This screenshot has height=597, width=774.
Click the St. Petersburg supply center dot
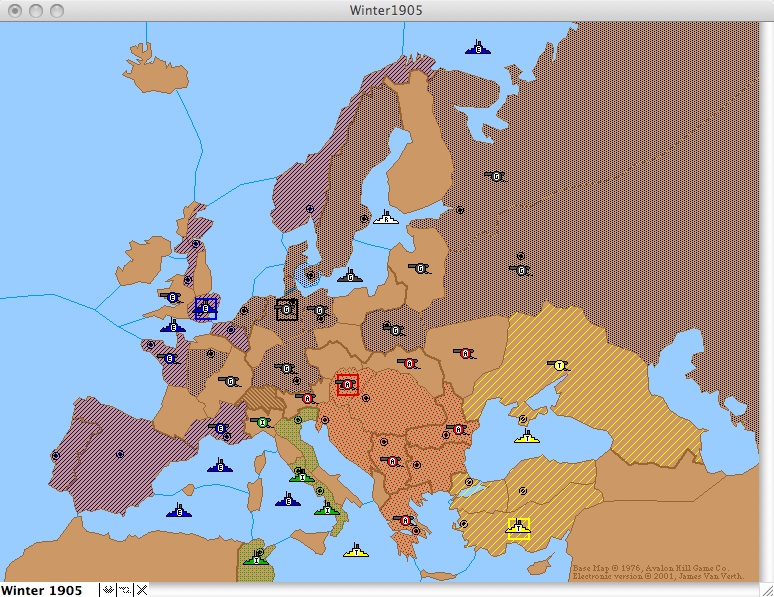460,210
